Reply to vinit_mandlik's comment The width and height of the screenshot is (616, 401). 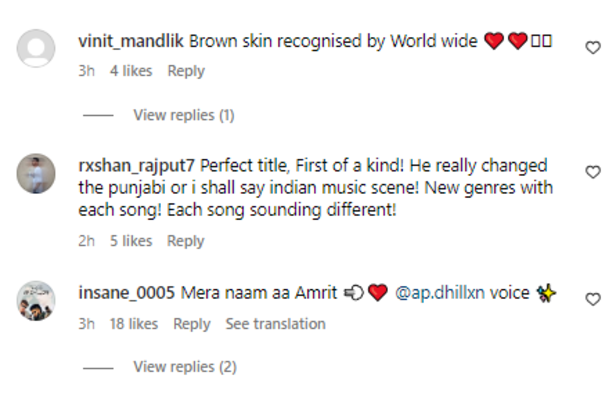pyautogui.click(x=186, y=71)
